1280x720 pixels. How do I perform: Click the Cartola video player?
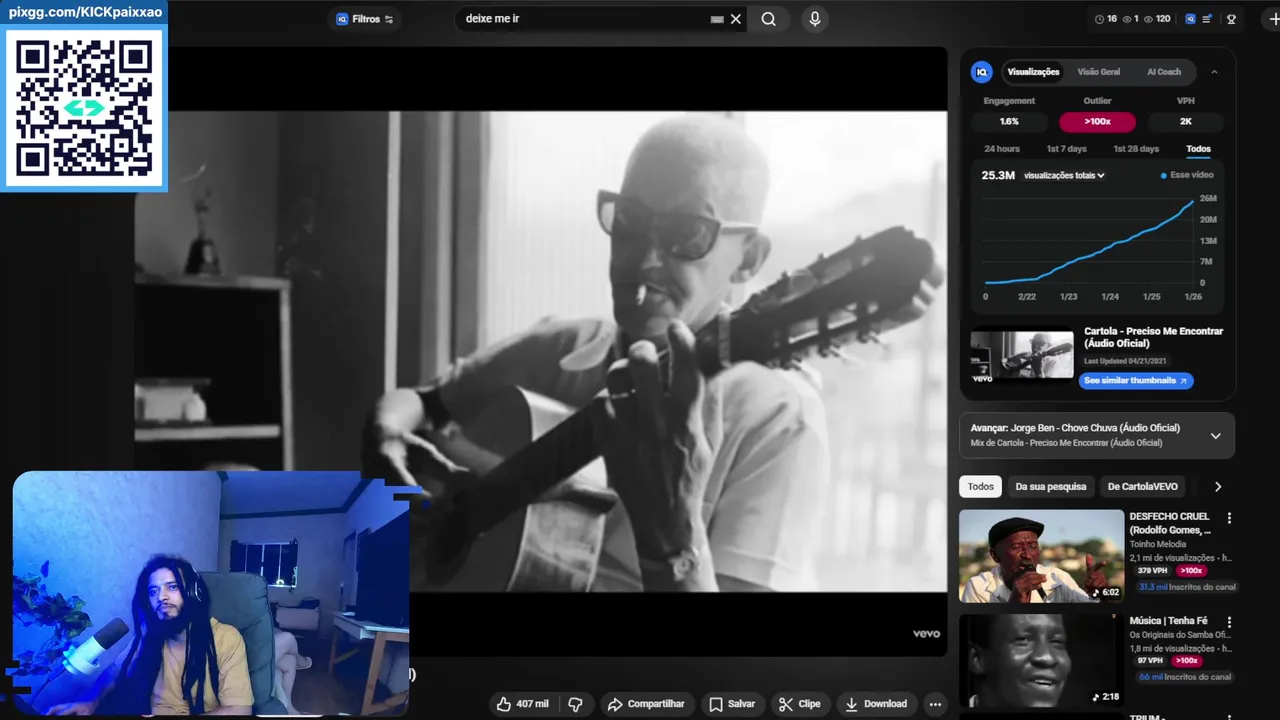click(541, 350)
